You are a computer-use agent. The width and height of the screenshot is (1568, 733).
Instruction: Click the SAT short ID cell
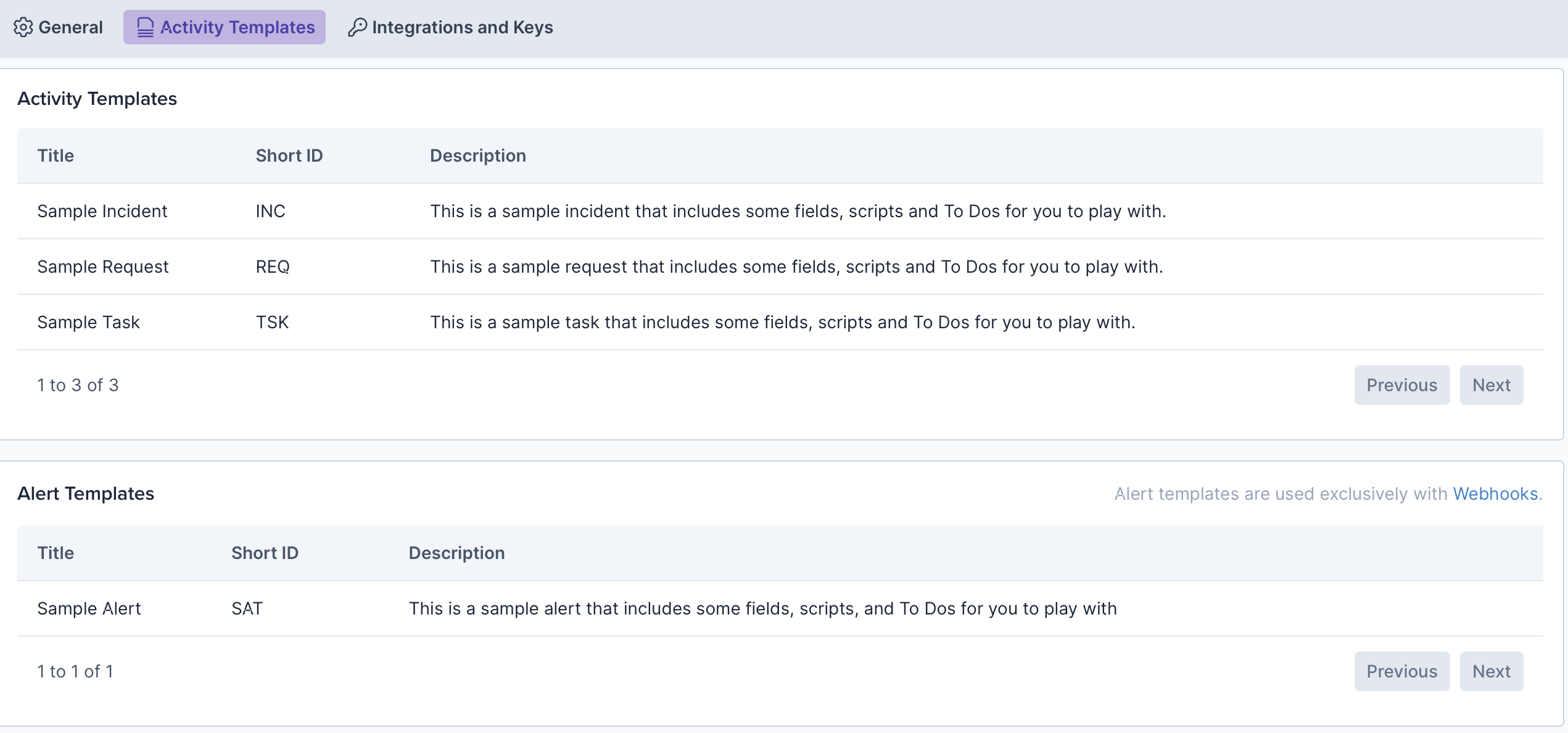pyautogui.click(x=247, y=608)
